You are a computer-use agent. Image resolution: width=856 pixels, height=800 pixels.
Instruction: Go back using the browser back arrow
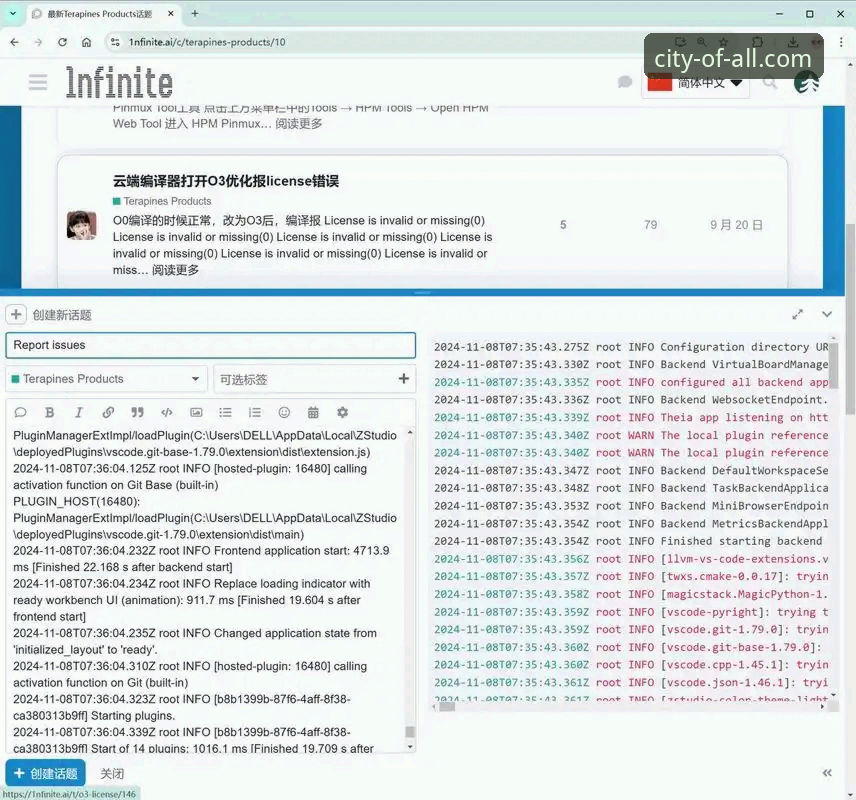[15, 42]
